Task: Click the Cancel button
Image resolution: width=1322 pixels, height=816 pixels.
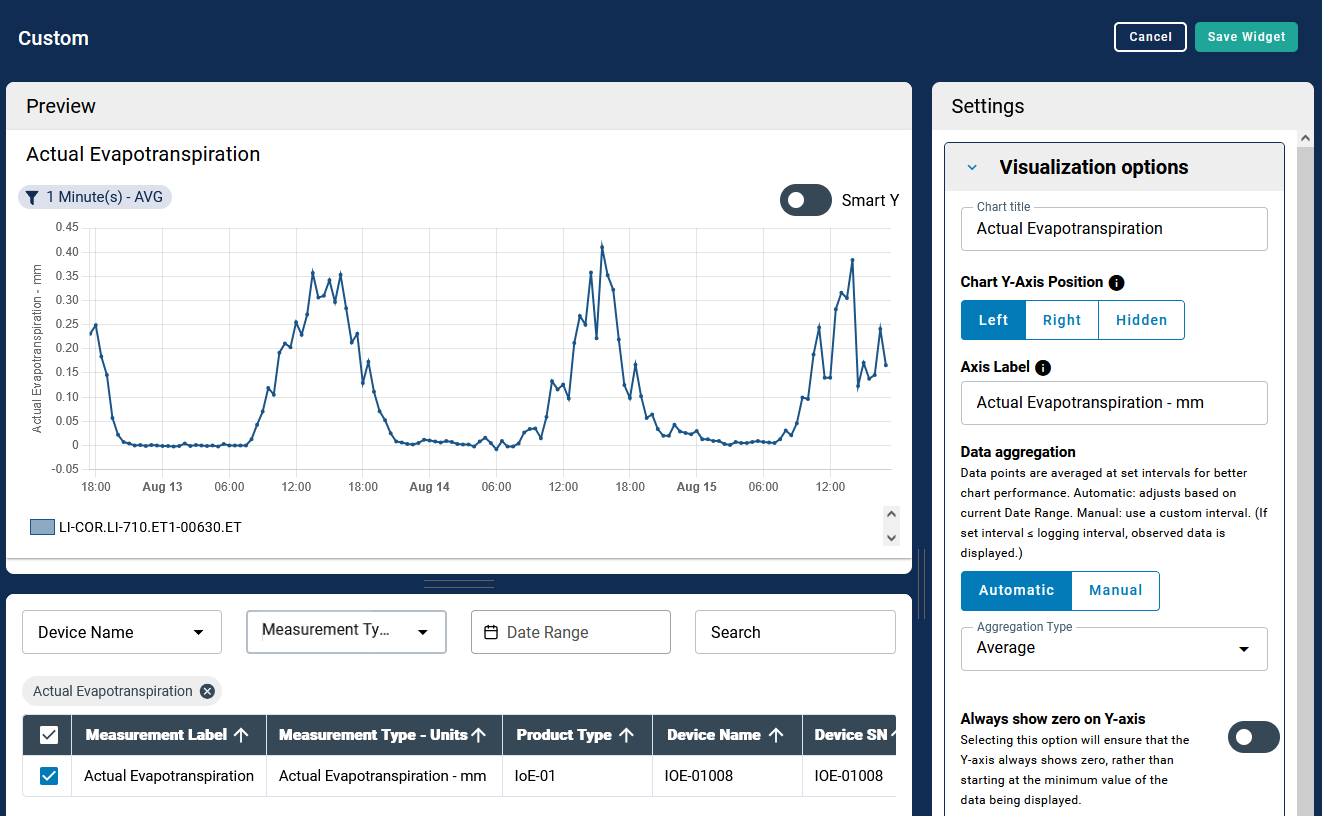Action: [1150, 37]
